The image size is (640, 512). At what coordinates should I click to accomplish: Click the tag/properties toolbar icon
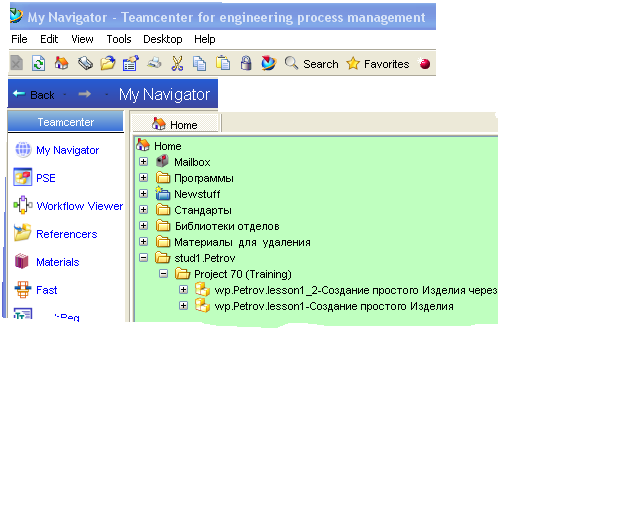click(85, 63)
